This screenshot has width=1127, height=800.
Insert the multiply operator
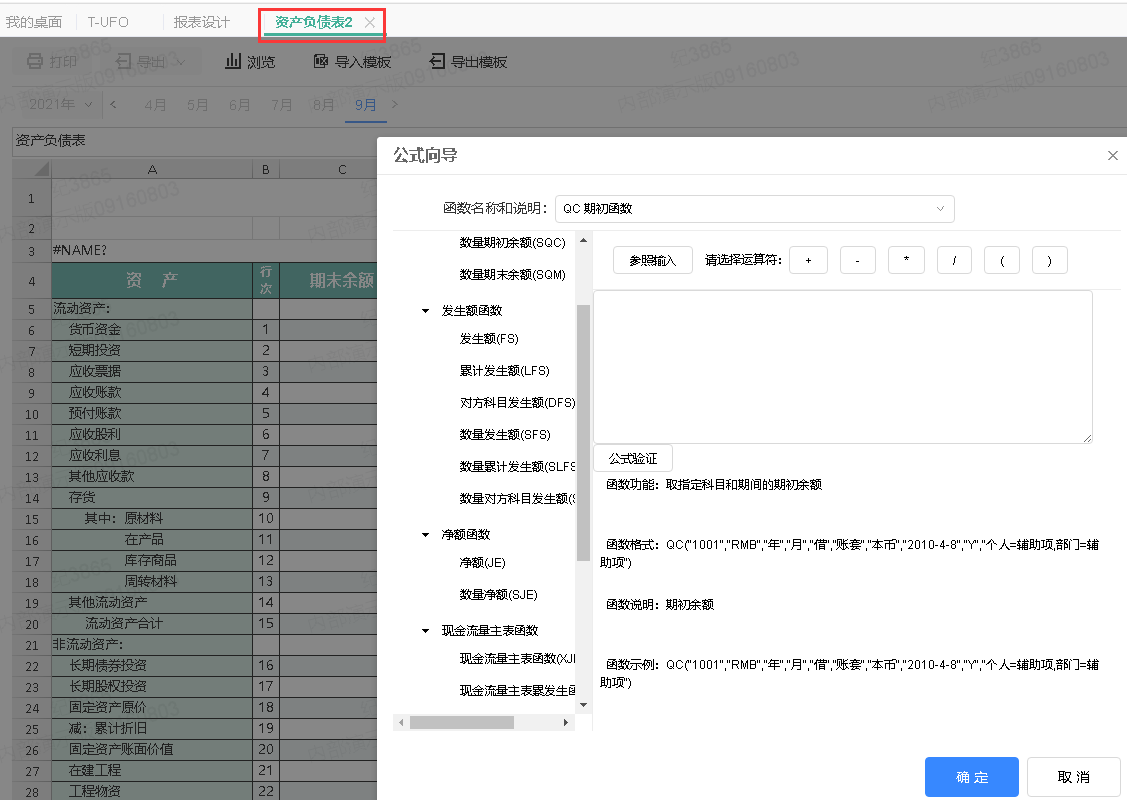(906, 260)
